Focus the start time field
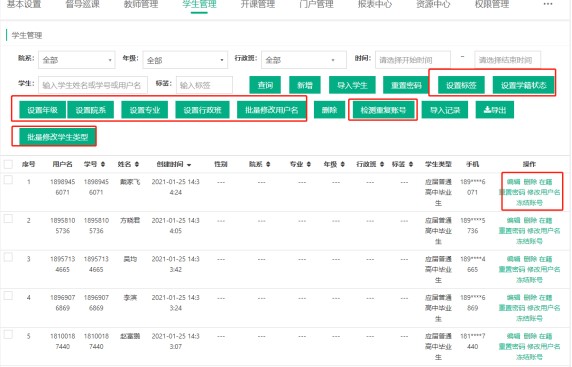The width and height of the screenshot is (572, 367). click(413, 60)
